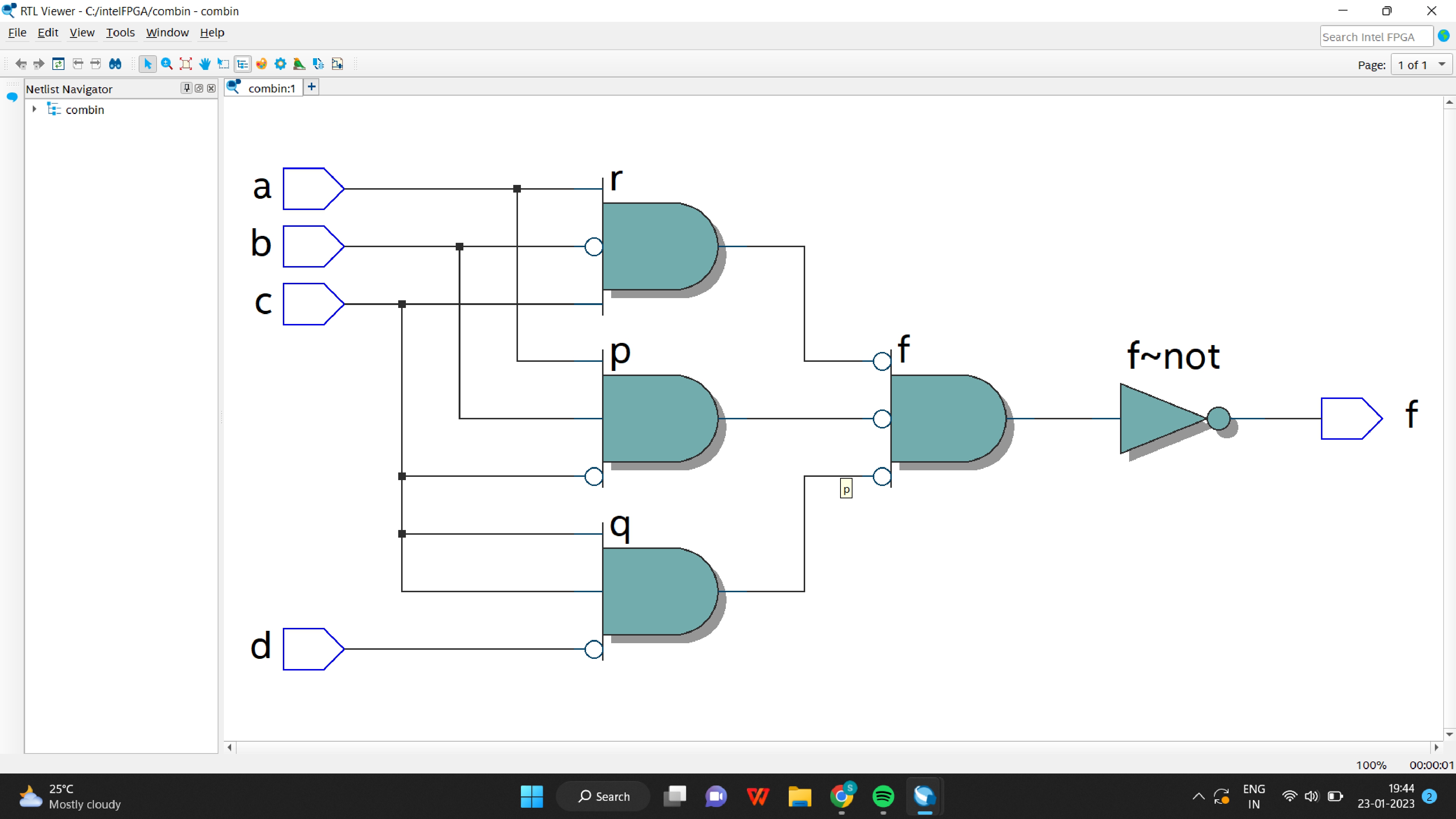Select combin in Netlist Navigator
The width and height of the screenshot is (1456, 819).
coord(85,110)
